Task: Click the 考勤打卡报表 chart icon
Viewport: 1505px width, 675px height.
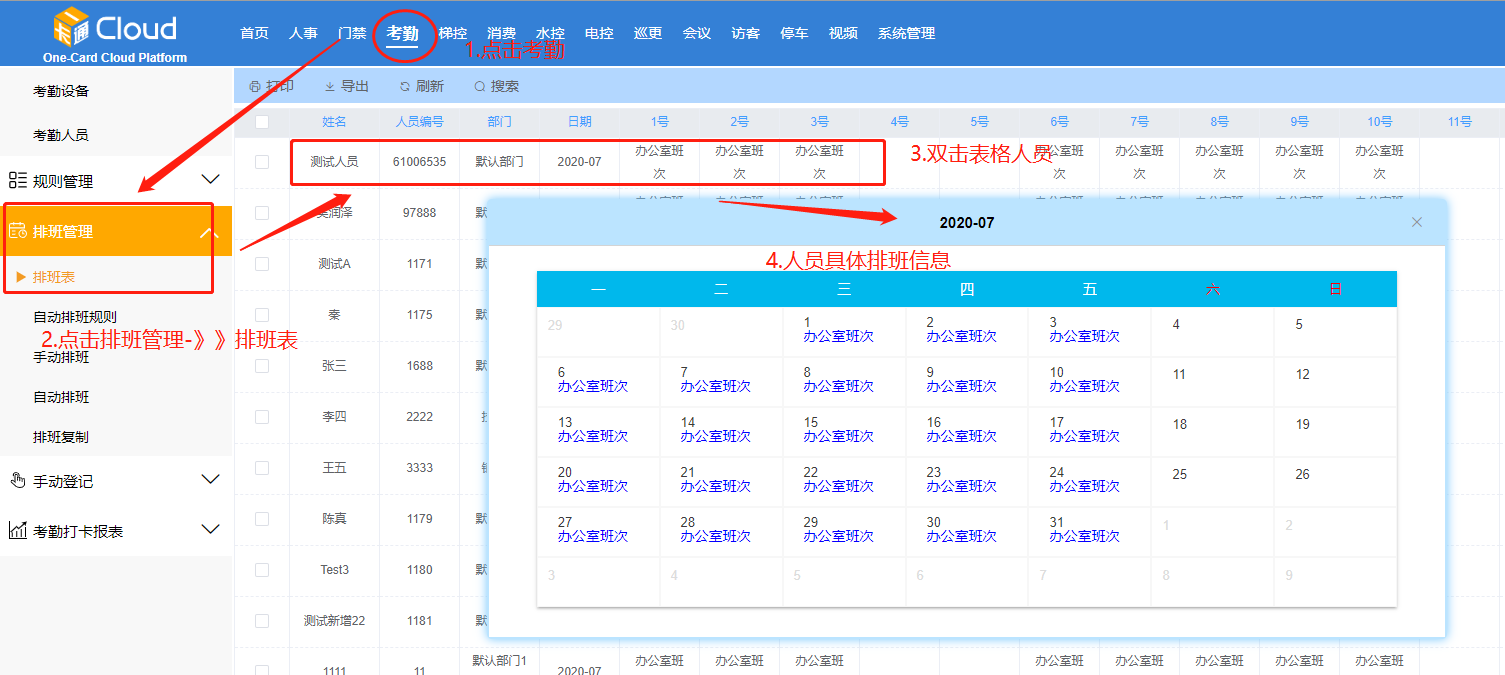Action: tap(18, 531)
